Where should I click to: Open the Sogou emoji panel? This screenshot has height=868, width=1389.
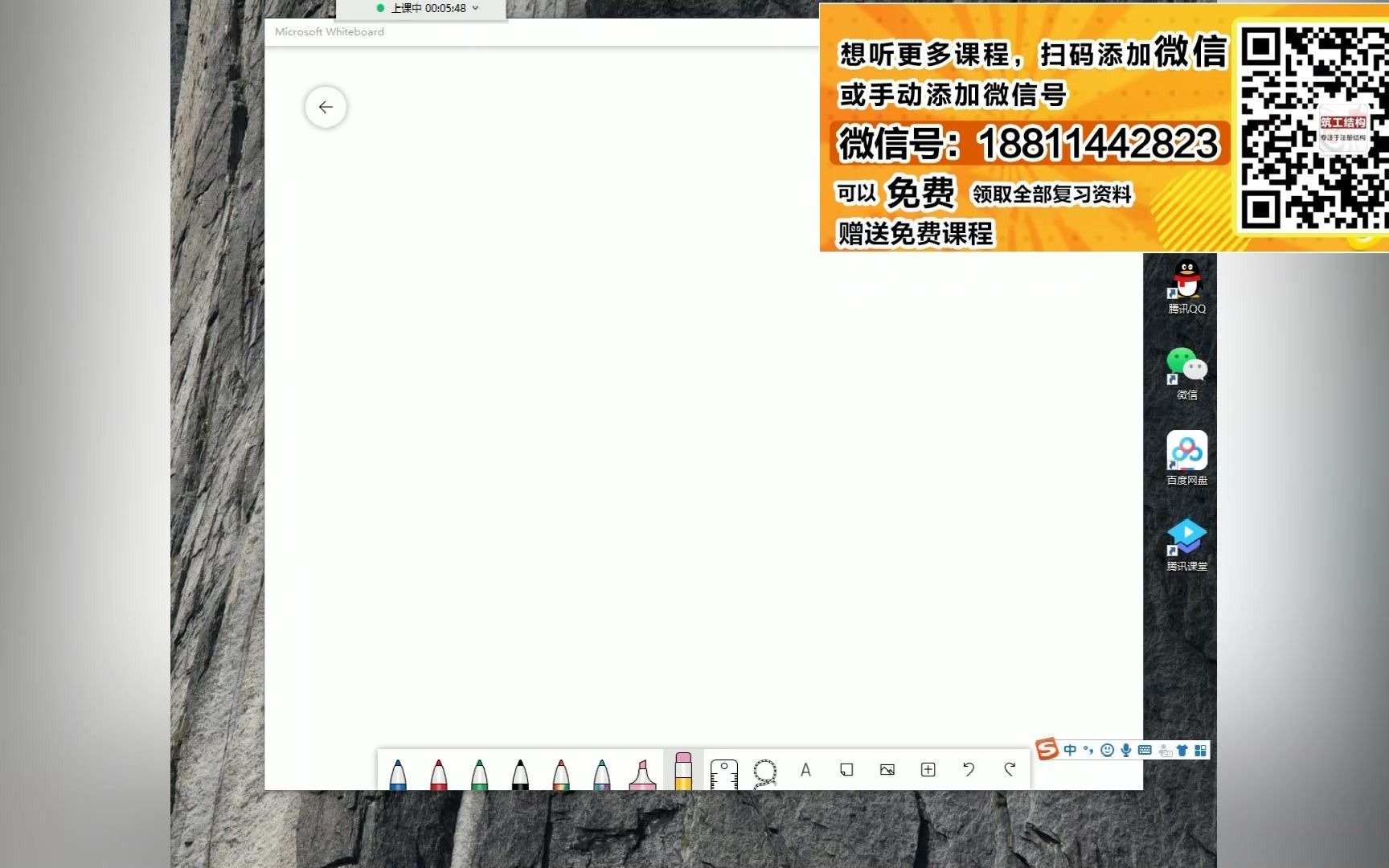coord(1107,750)
